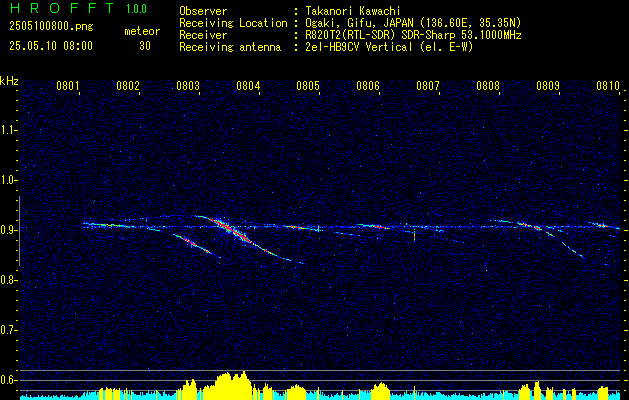629x400 pixels.
Task: Click the date stamp 25.05.10 08:00
Action: [51, 46]
